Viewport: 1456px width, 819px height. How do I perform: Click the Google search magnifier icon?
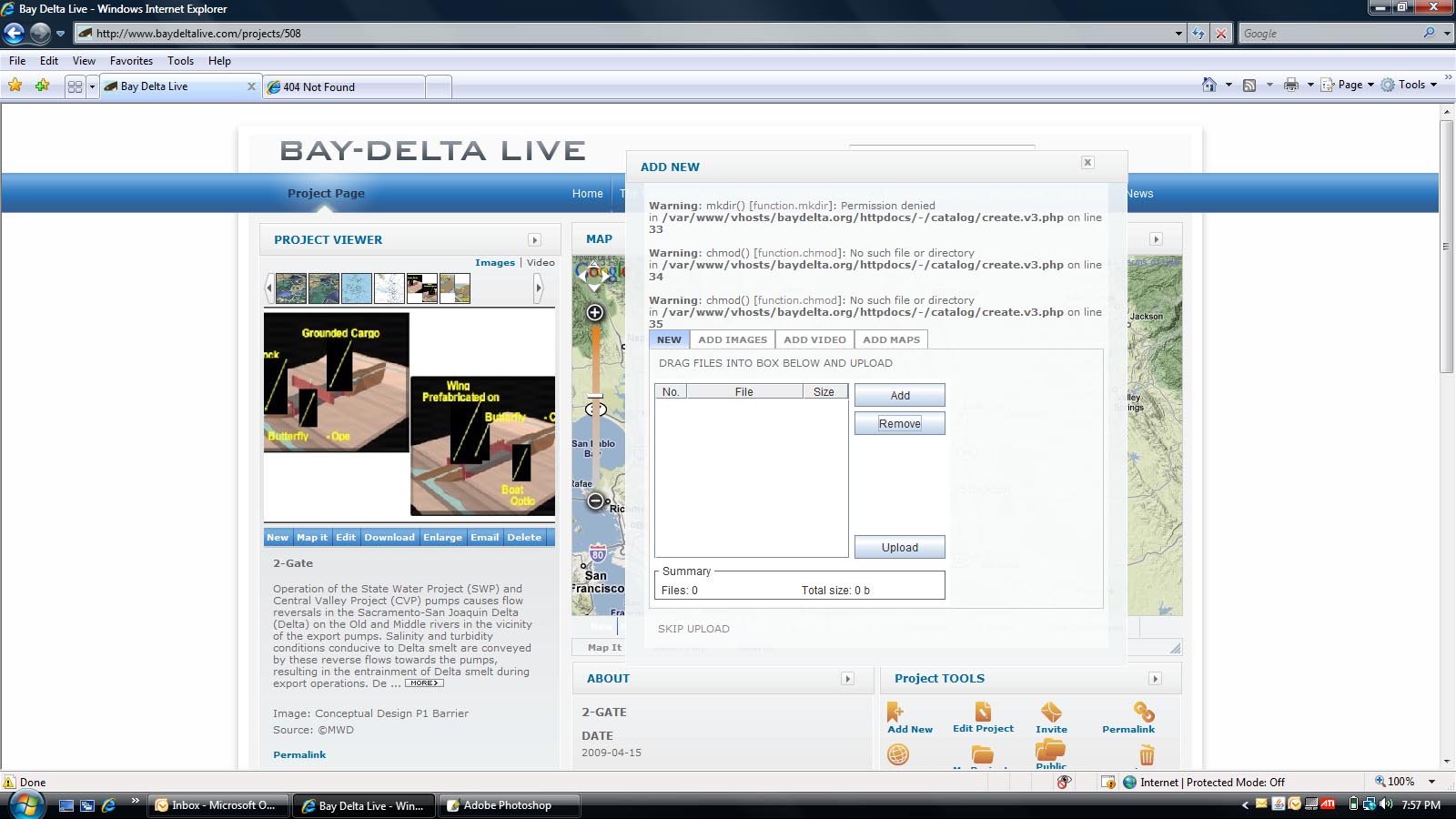click(1430, 33)
